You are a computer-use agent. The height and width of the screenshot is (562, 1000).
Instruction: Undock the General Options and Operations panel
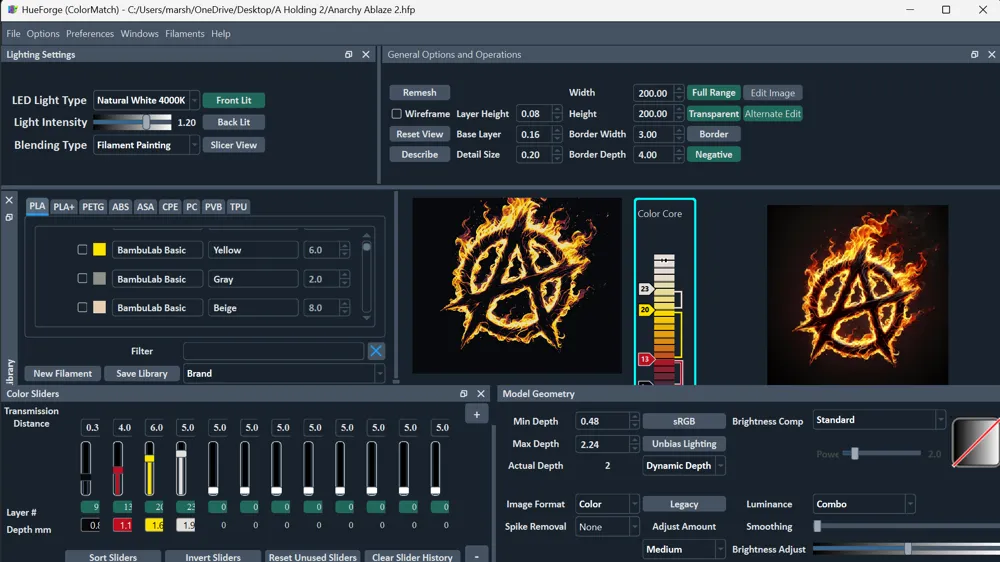tap(974, 55)
